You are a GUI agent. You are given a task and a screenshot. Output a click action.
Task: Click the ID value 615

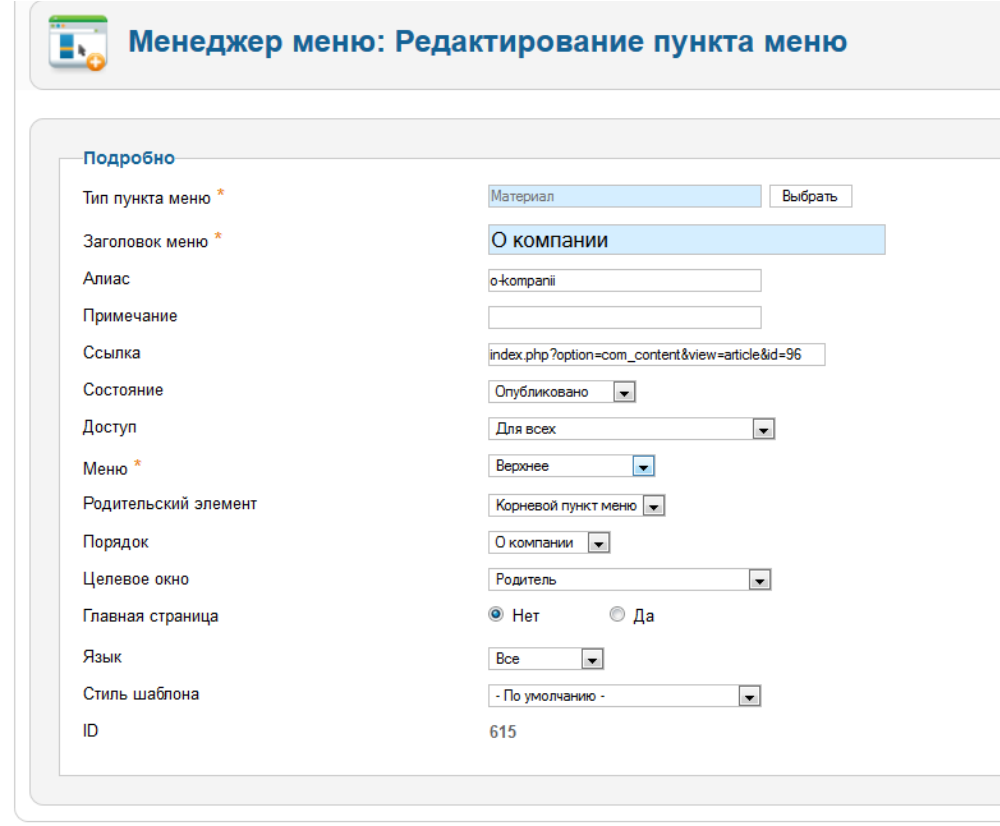coord(503,733)
